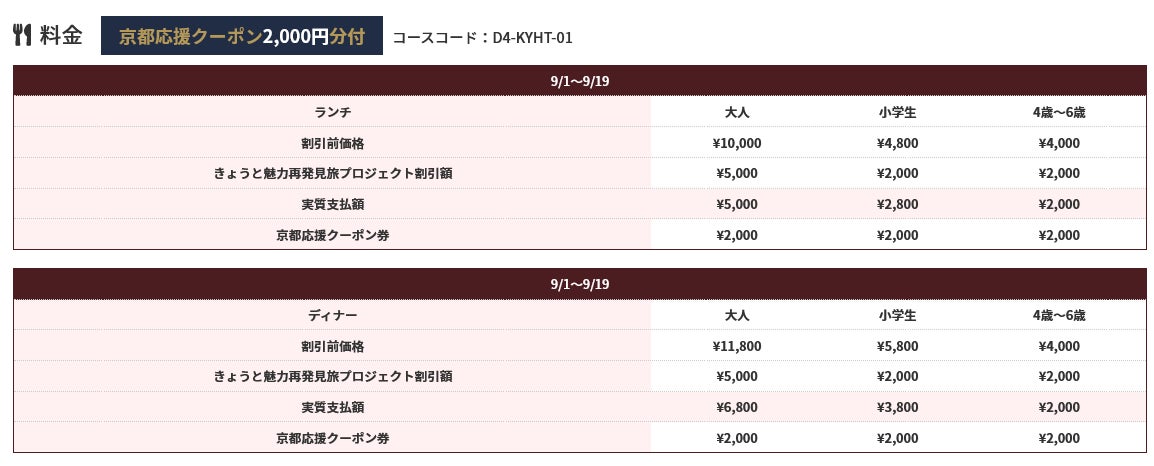This screenshot has width=1154, height=466.
Task: Select the ¥11,800 dinner adult price
Action: [x=737, y=346]
